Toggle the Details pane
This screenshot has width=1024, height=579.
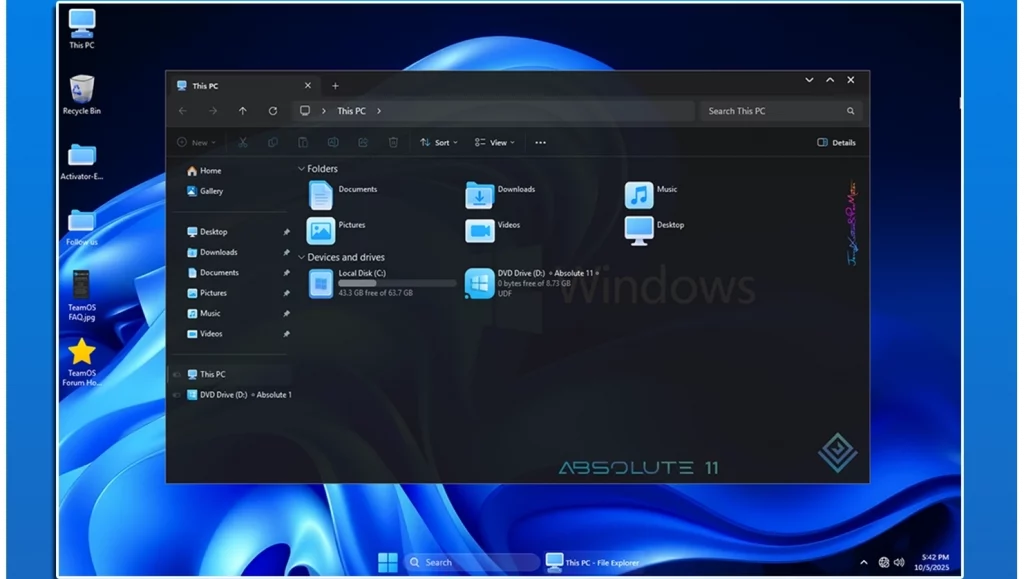(836, 143)
